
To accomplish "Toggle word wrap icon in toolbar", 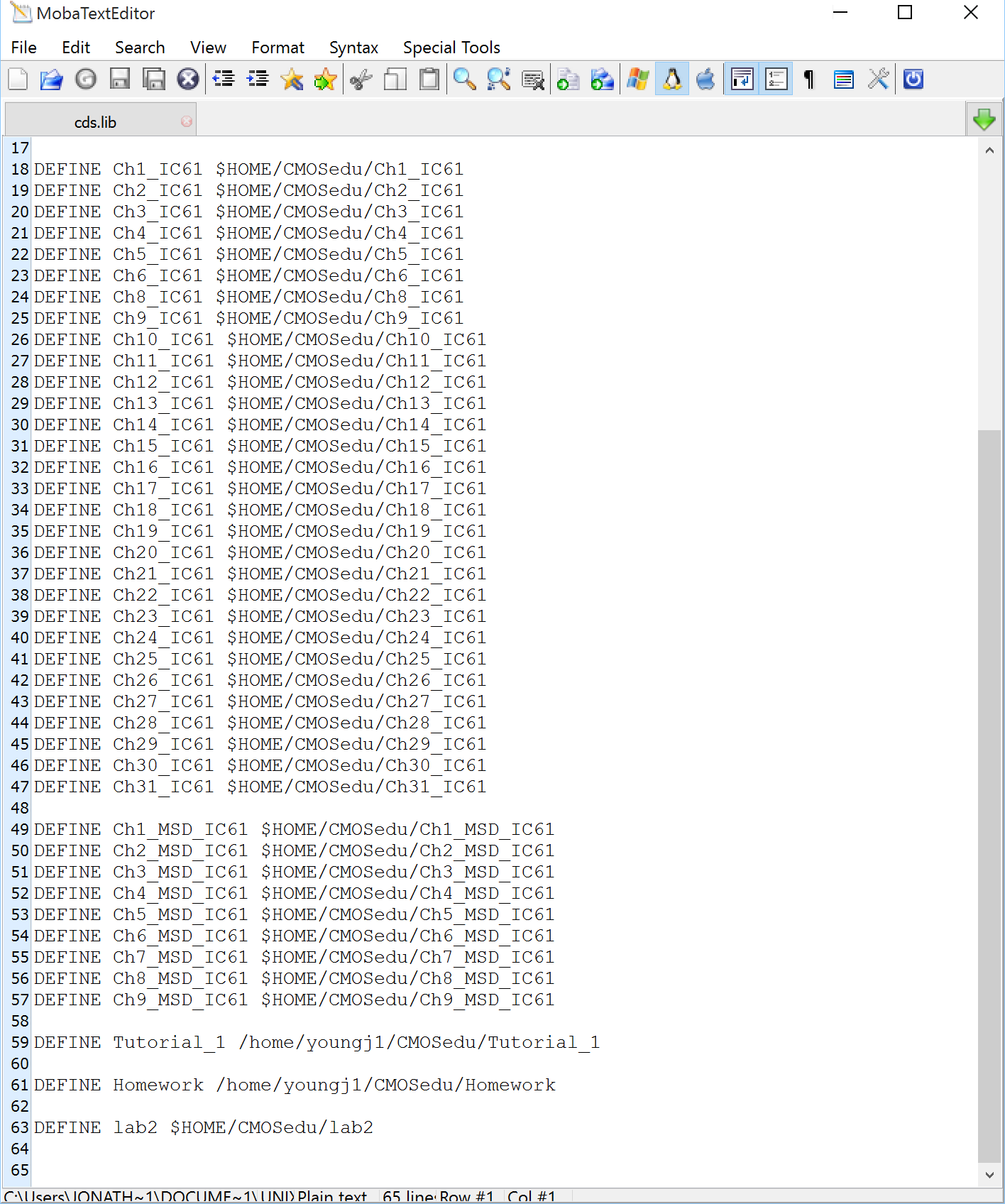I will point(742,80).
